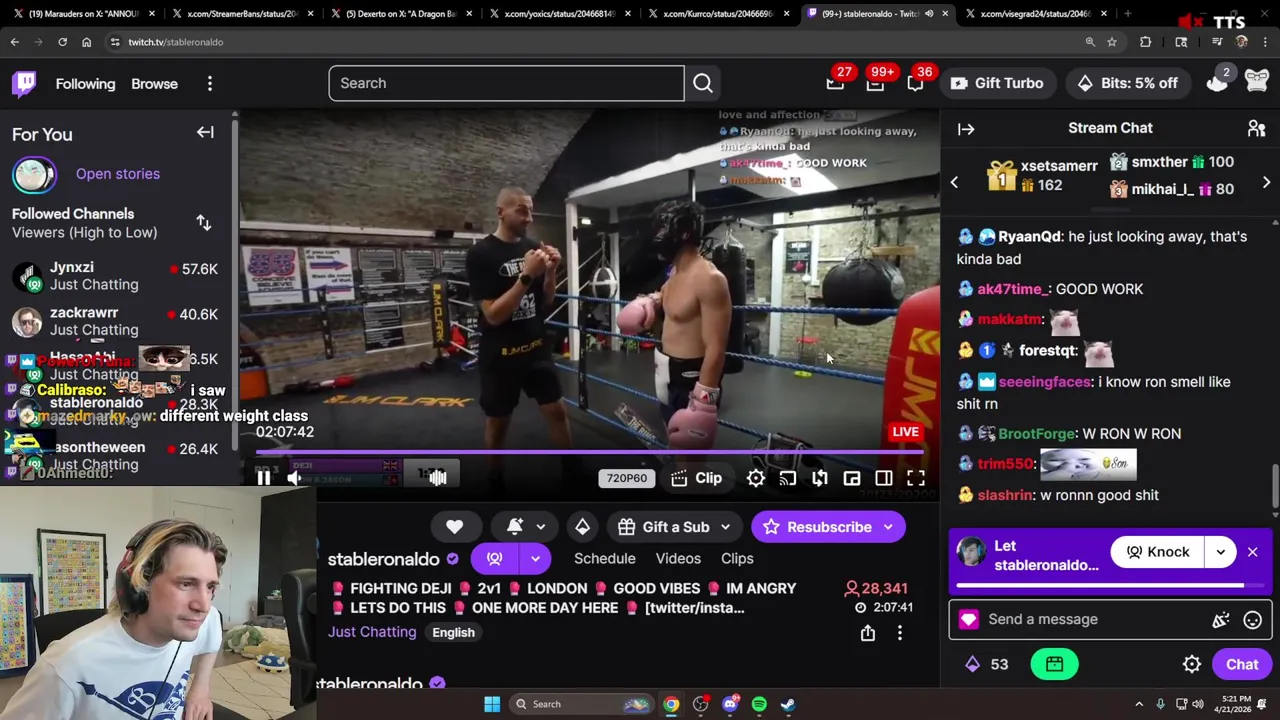Screen dimensions: 1280x720
Task: Show previous gifters in the leaderboard
Action: (954, 183)
